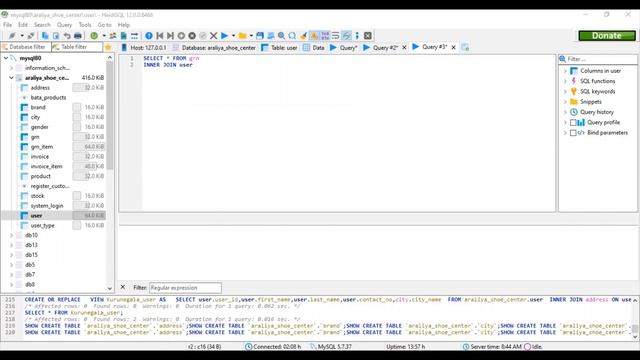The image size is (640, 360).
Task: Toggle the wrap long lines icon
Action: (336, 36)
